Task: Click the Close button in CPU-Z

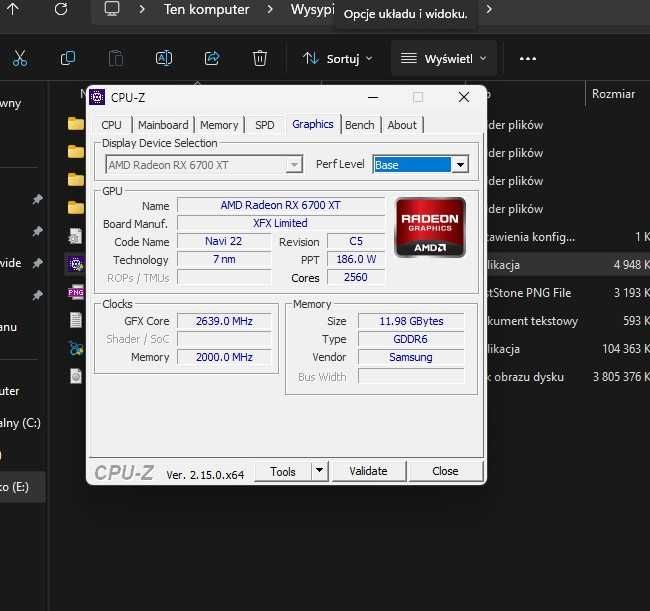Action: pyautogui.click(x=445, y=471)
